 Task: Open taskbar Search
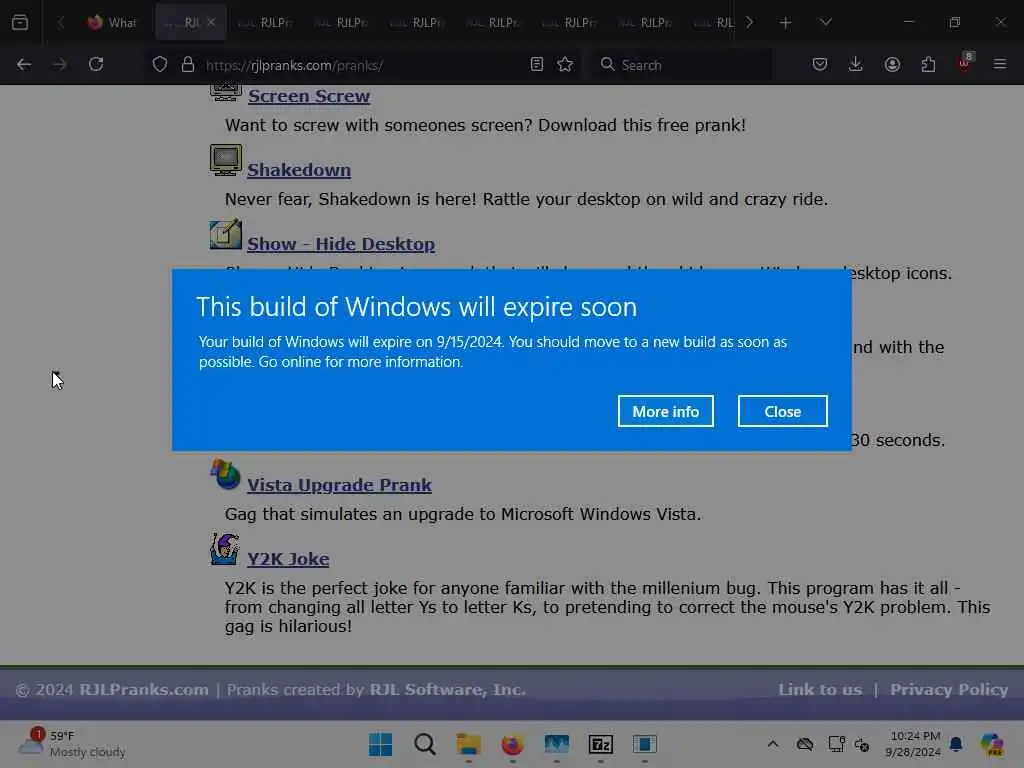(424, 744)
